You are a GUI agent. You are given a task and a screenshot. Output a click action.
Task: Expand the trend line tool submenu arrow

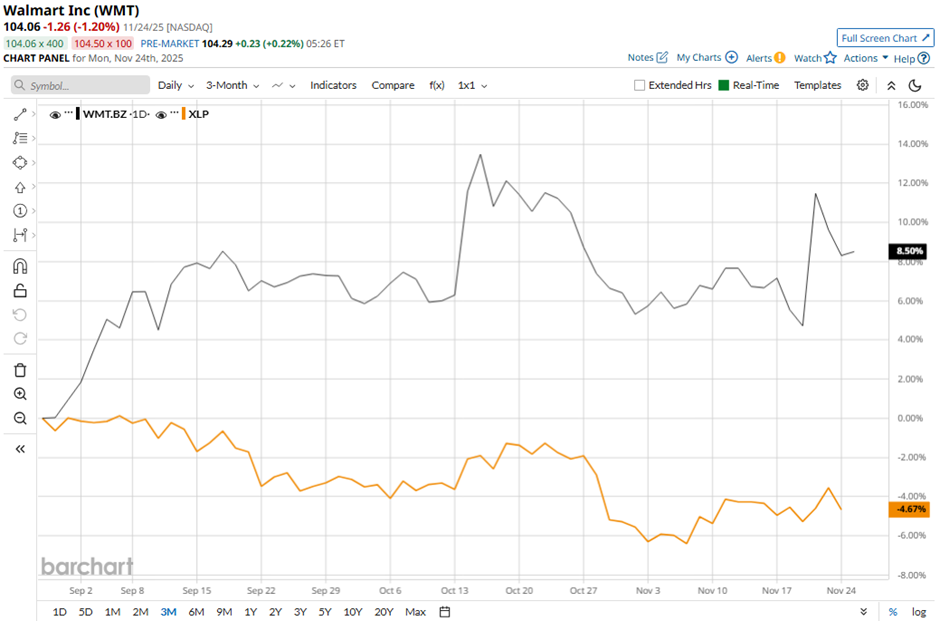pyautogui.click(x=34, y=113)
